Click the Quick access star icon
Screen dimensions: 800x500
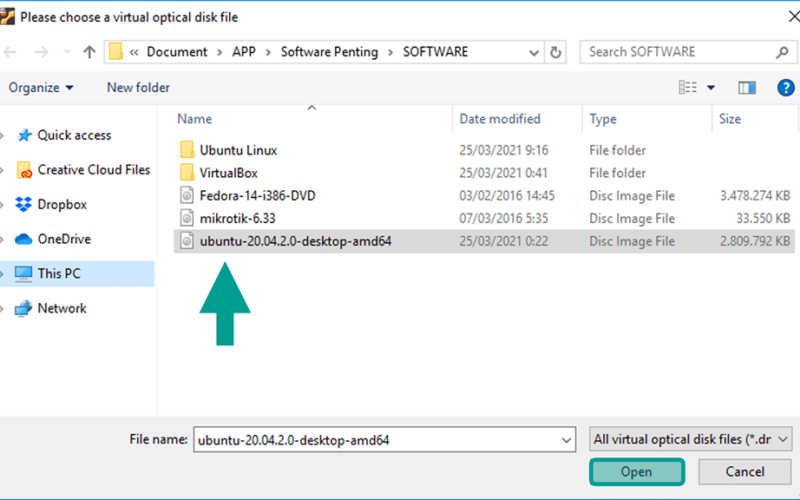point(24,135)
